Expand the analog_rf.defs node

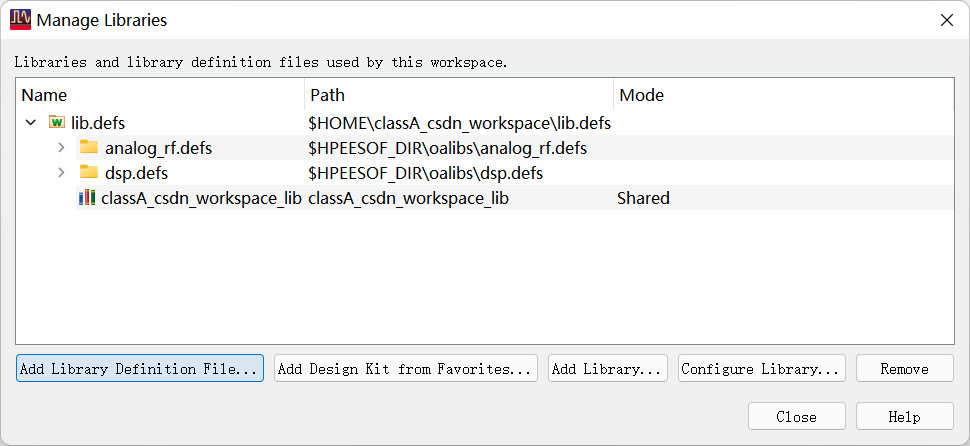61,148
